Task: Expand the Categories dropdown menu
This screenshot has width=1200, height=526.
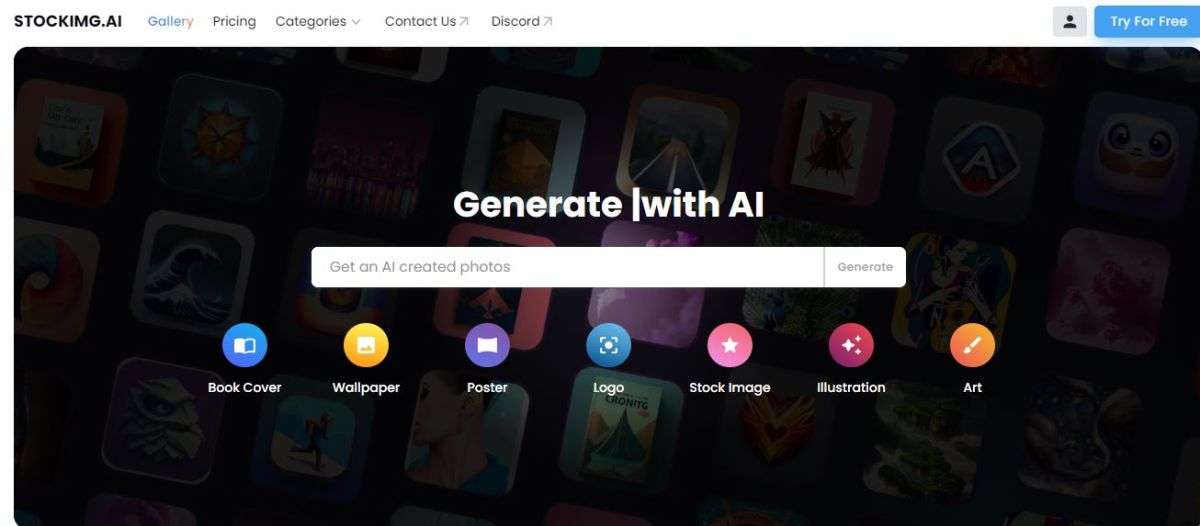Action: (318, 21)
